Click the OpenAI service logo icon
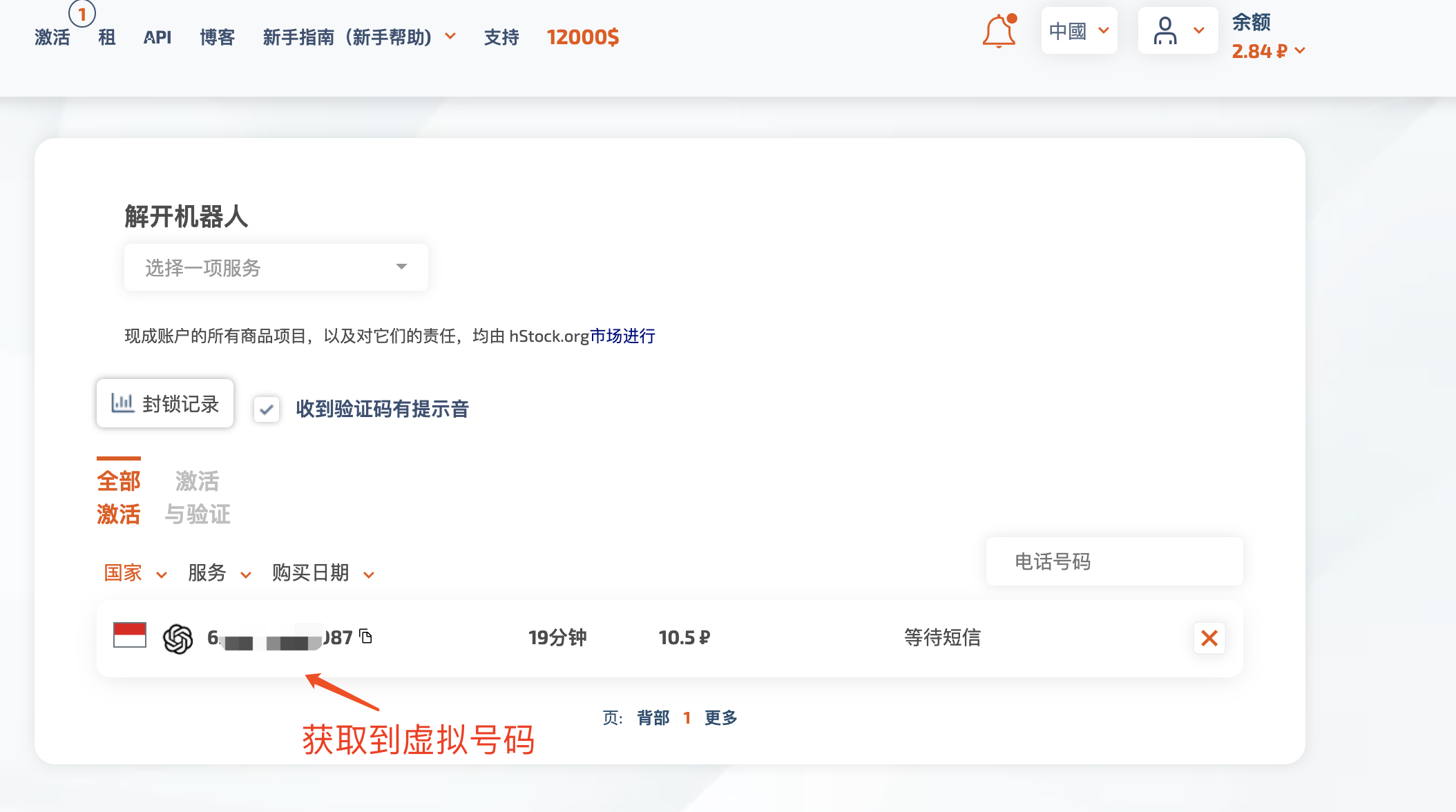This screenshot has width=1456, height=812. 178,638
